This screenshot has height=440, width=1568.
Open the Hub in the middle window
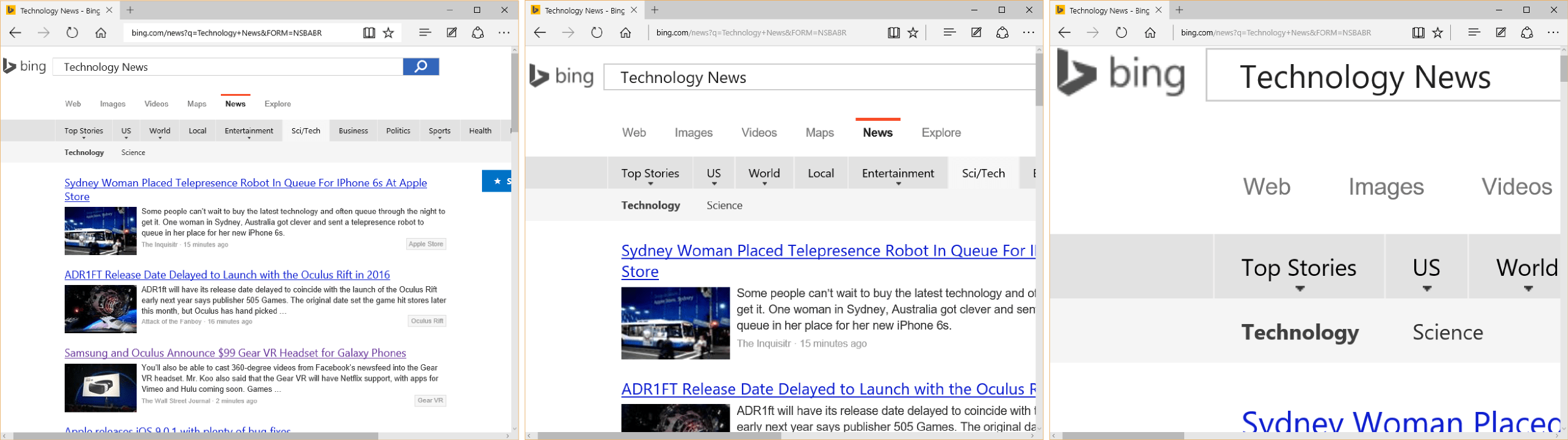point(950,33)
